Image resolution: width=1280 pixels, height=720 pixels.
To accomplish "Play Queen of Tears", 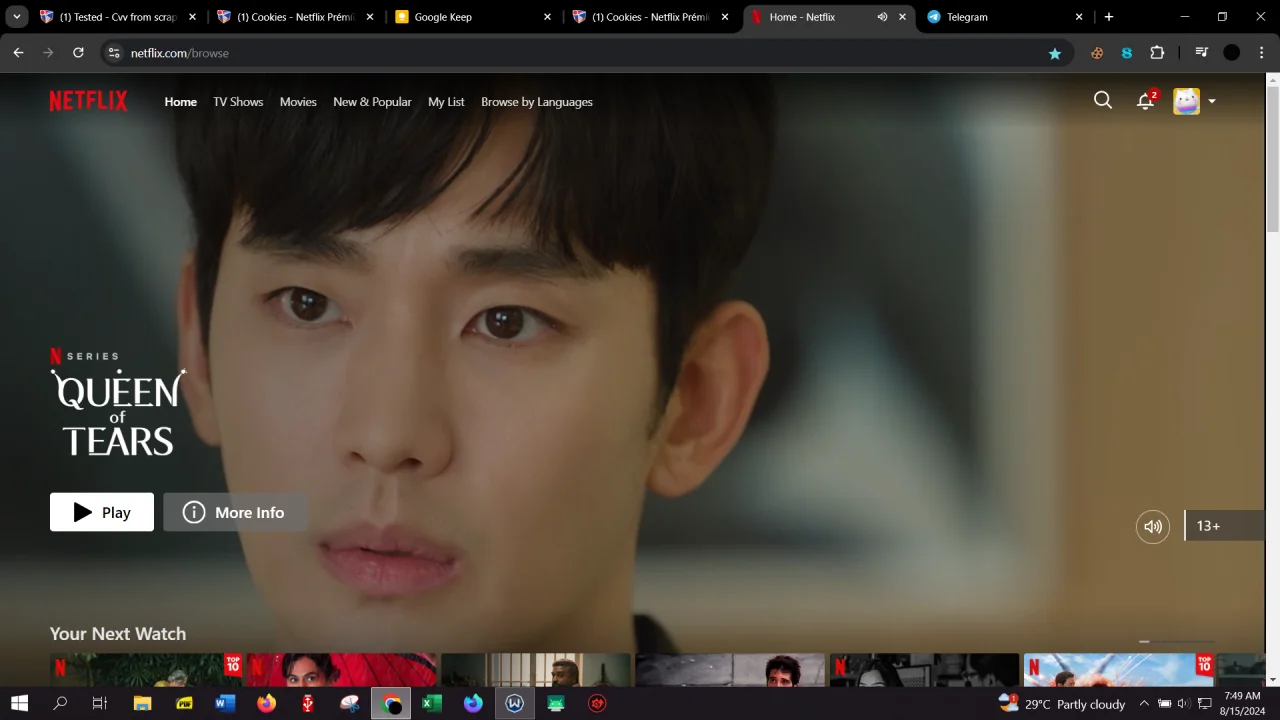I will point(102,512).
